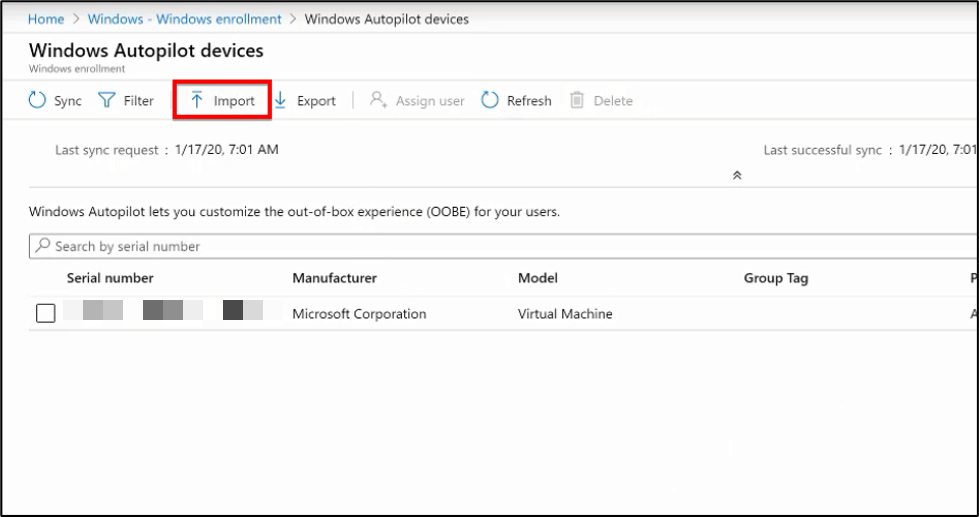The image size is (979, 517).
Task: Sort by Model column header
Action: click(x=538, y=278)
